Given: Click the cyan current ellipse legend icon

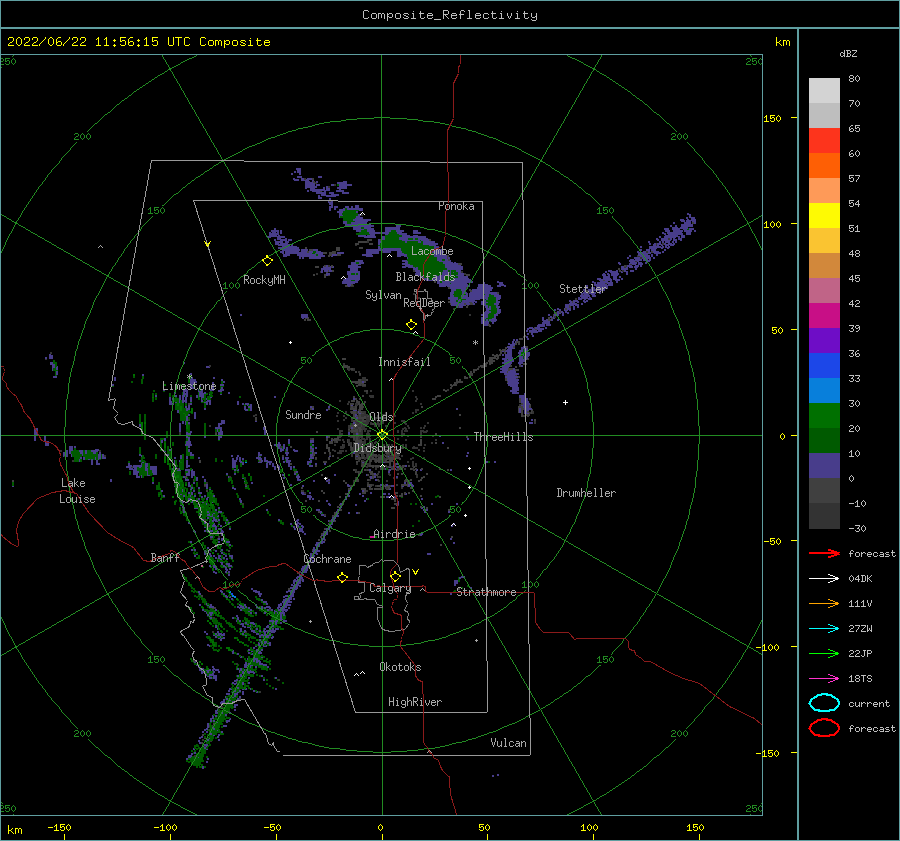Looking at the screenshot, I should tap(824, 703).
